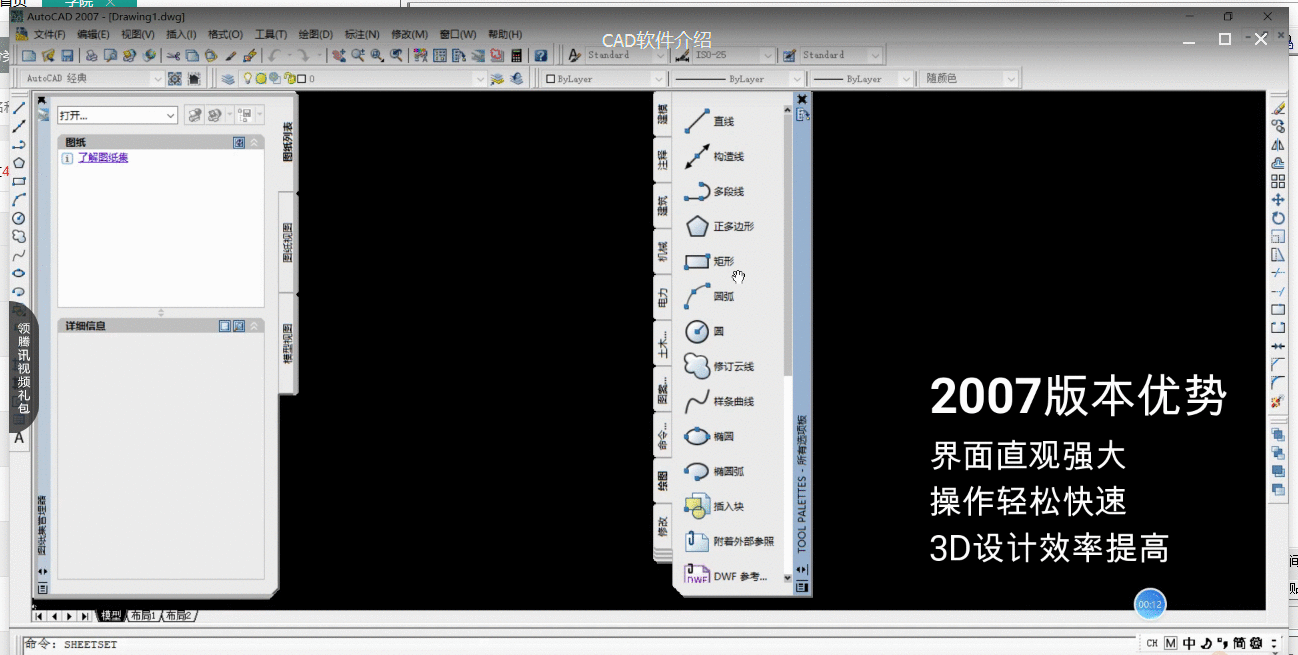The width and height of the screenshot is (1298, 655).
Task: Open the 绘图(D) menu
Action: coord(314,33)
